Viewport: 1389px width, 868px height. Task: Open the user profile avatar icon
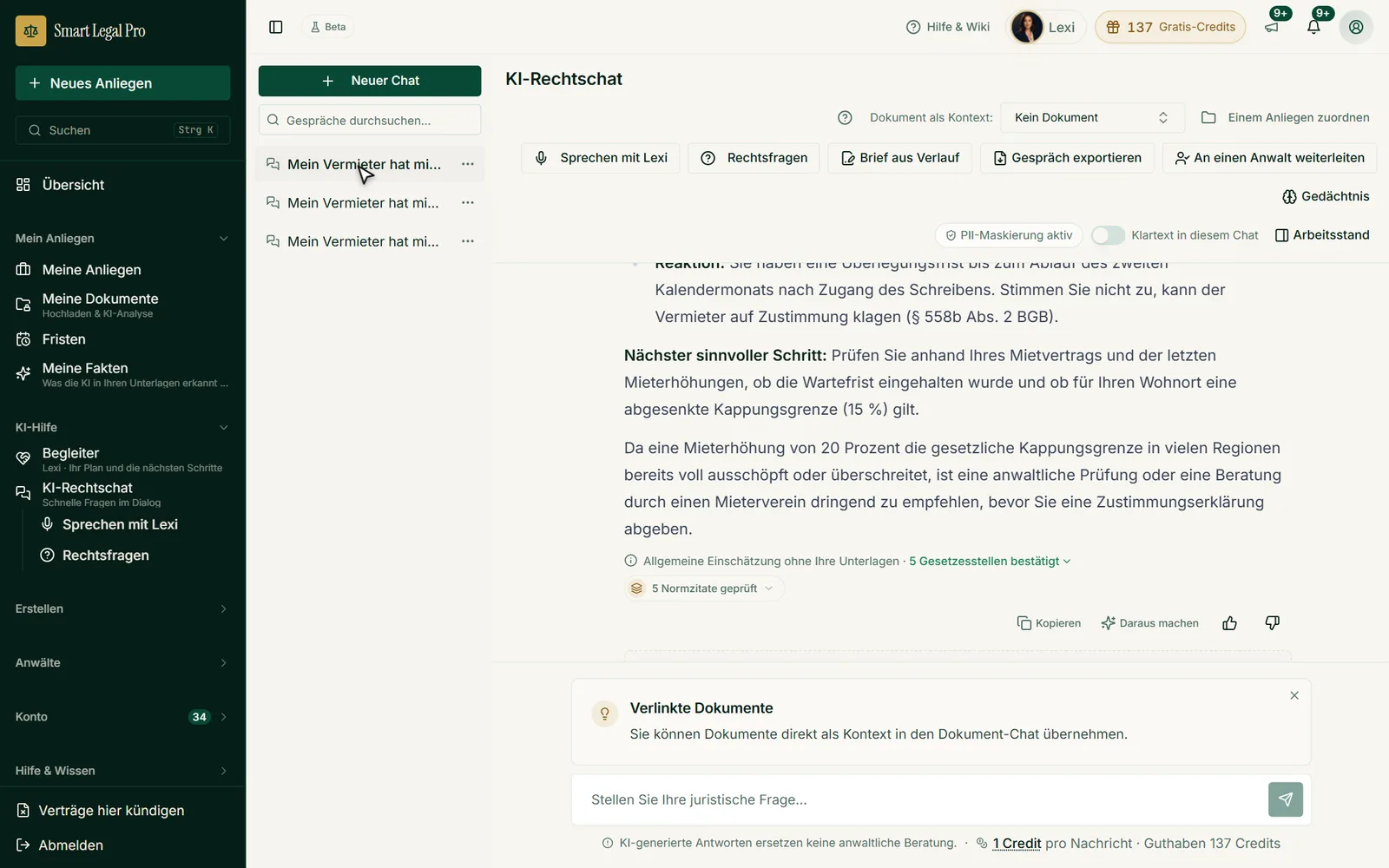[x=1356, y=27]
